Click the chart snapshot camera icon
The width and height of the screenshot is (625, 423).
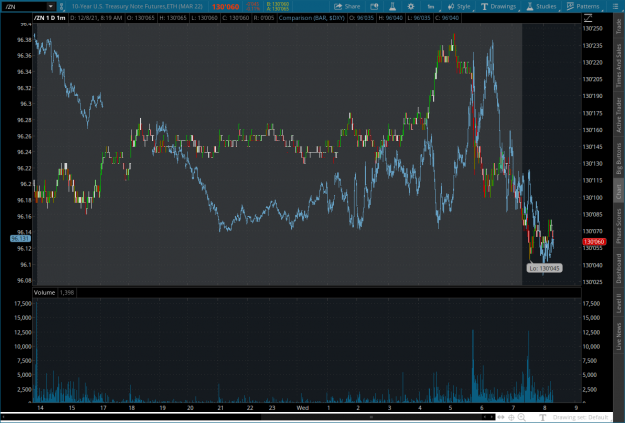(x=374, y=6)
